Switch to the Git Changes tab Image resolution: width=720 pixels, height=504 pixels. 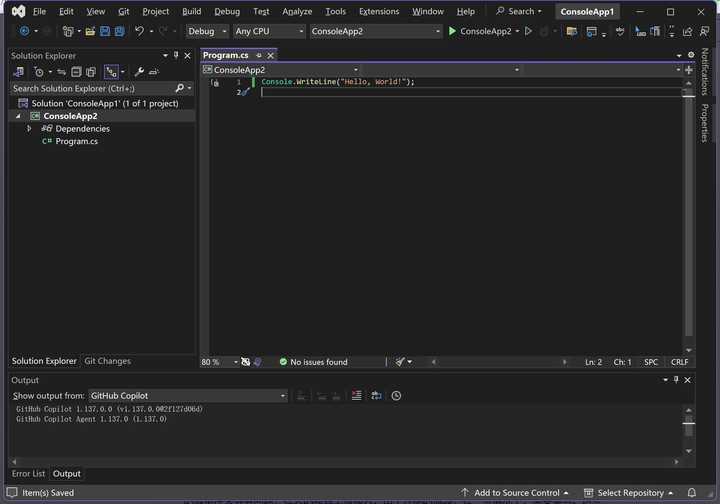(107, 361)
